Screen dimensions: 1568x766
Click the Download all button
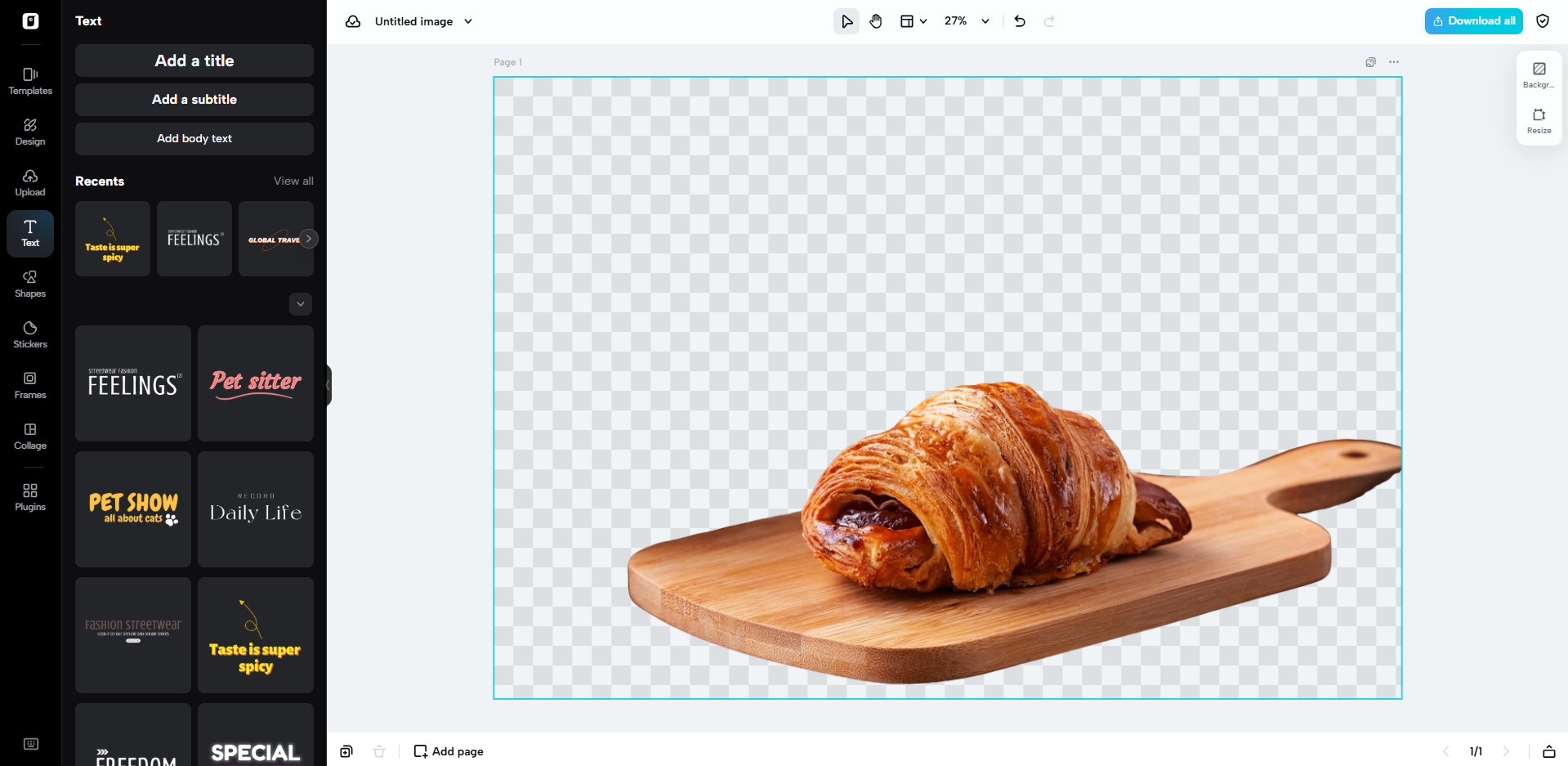(x=1473, y=21)
